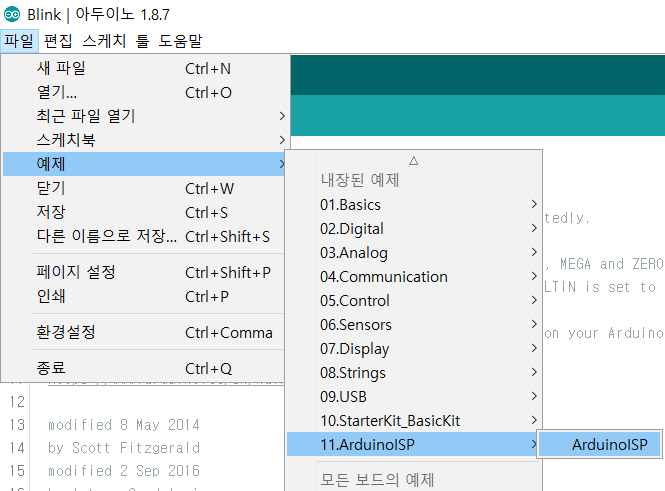Expand 06.Sensors examples
The height and width of the screenshot is (491, 665).
(x=414, y=324)
